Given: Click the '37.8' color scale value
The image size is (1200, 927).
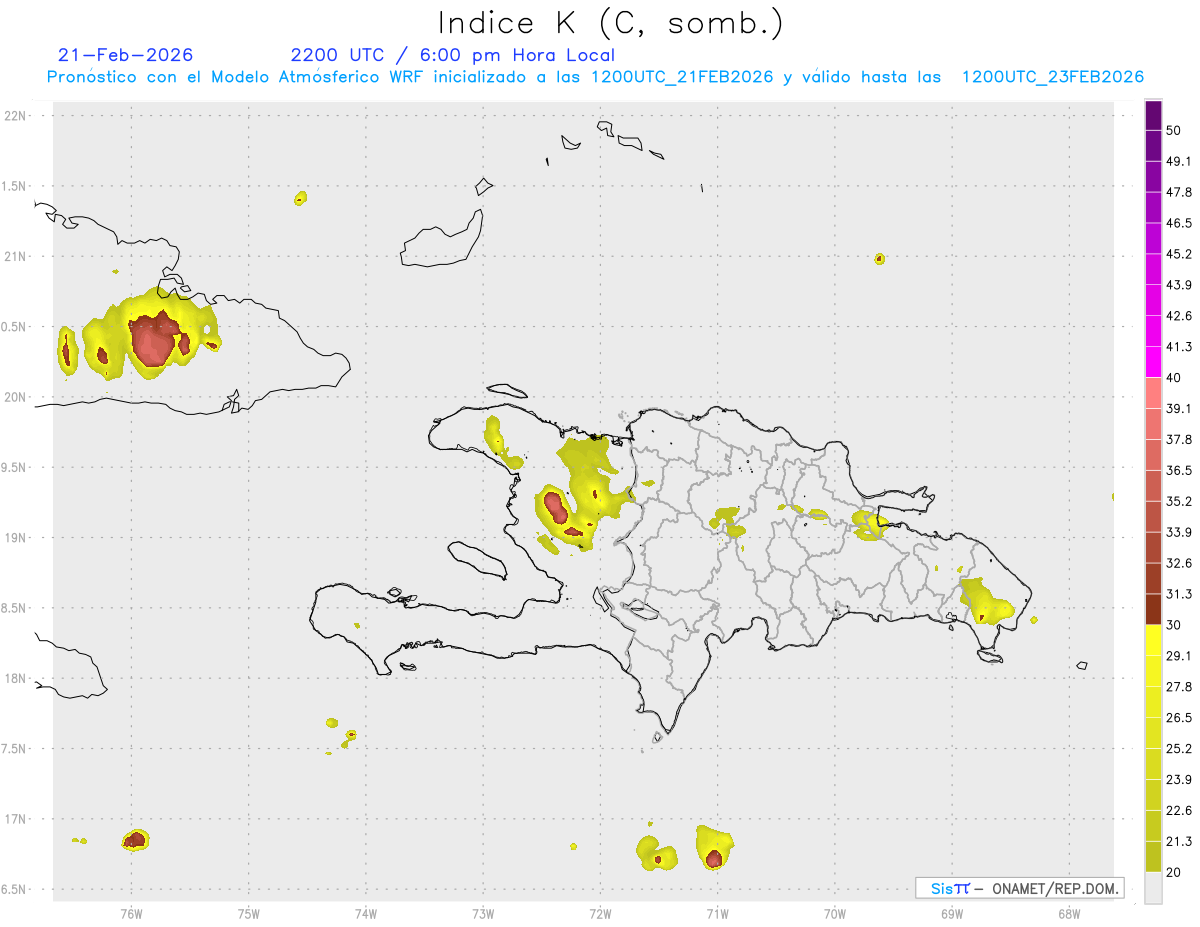Looking at the screenshot, I should [1179, 439].
